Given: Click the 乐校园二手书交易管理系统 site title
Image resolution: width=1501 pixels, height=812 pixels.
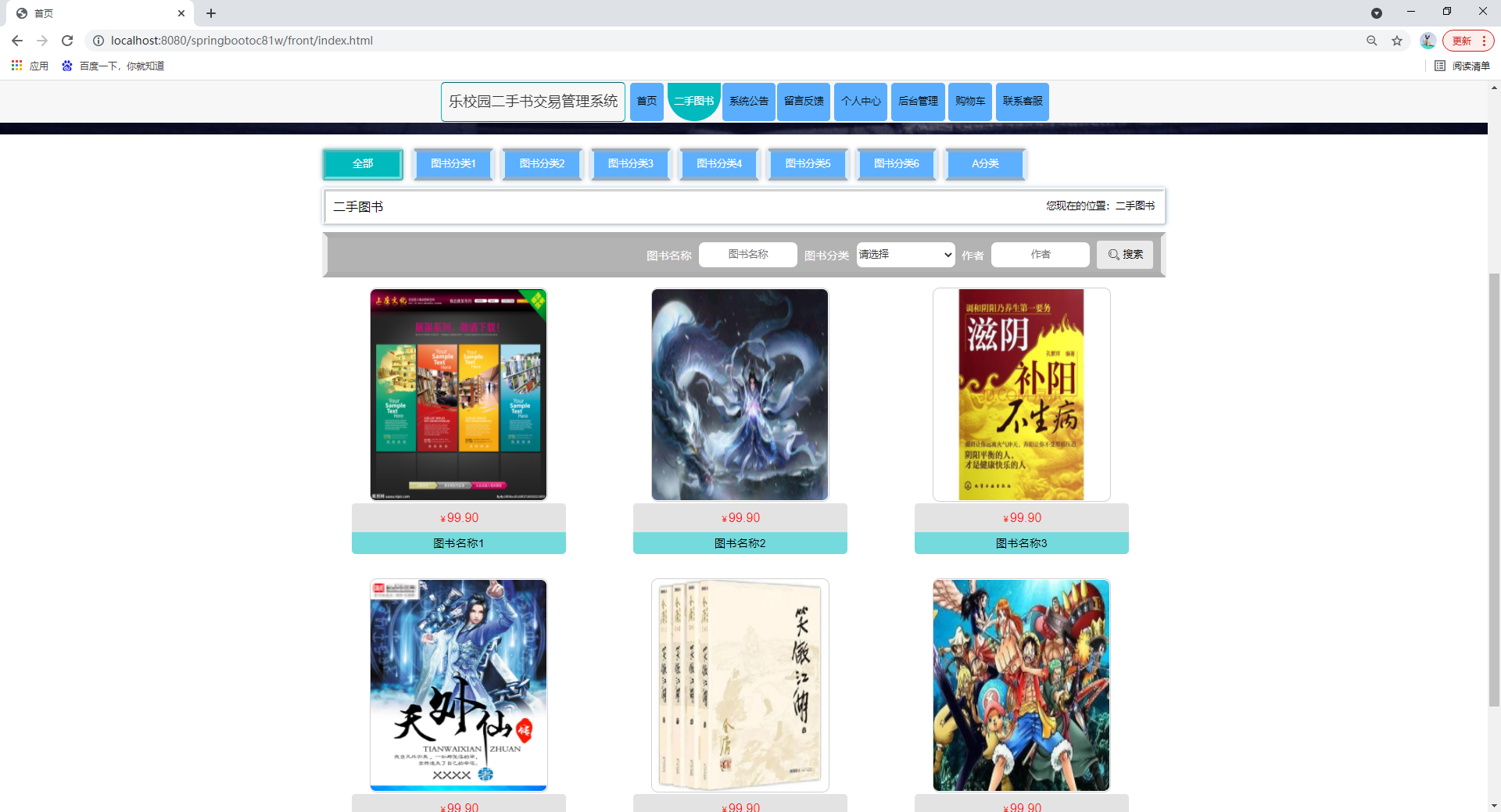Looking at the screenshot, I should pos(533,102).
